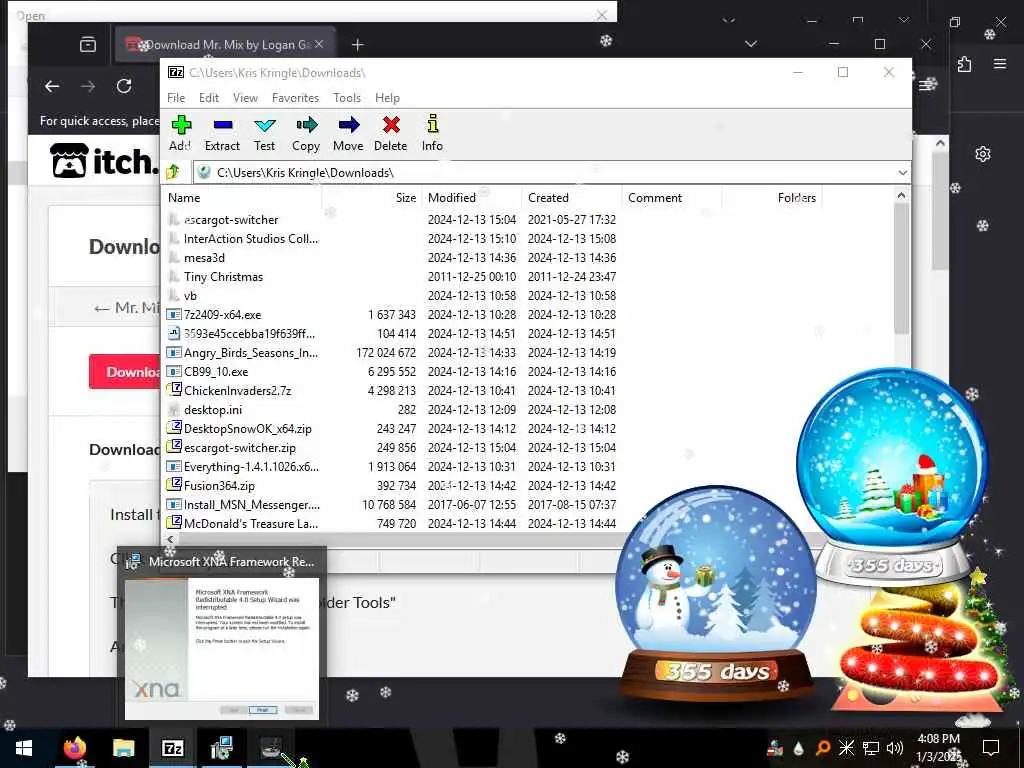Screen dimensions: 1024x768
Task: Click the red Delete toolbar icon
Action: tap(391, 133)
